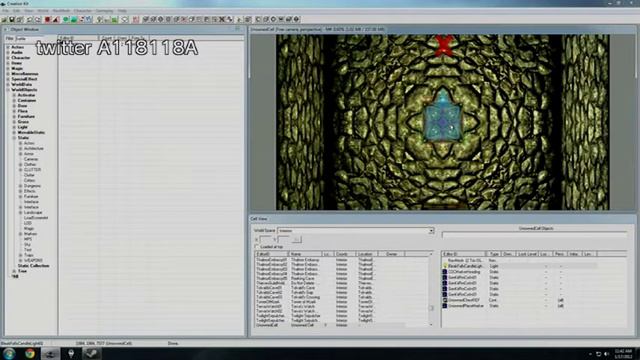The height and width of the screenshot is (360, 640).
Task: Click the Load data files toolbar icon
Action: pyautogui.click(x=4, y=19)
